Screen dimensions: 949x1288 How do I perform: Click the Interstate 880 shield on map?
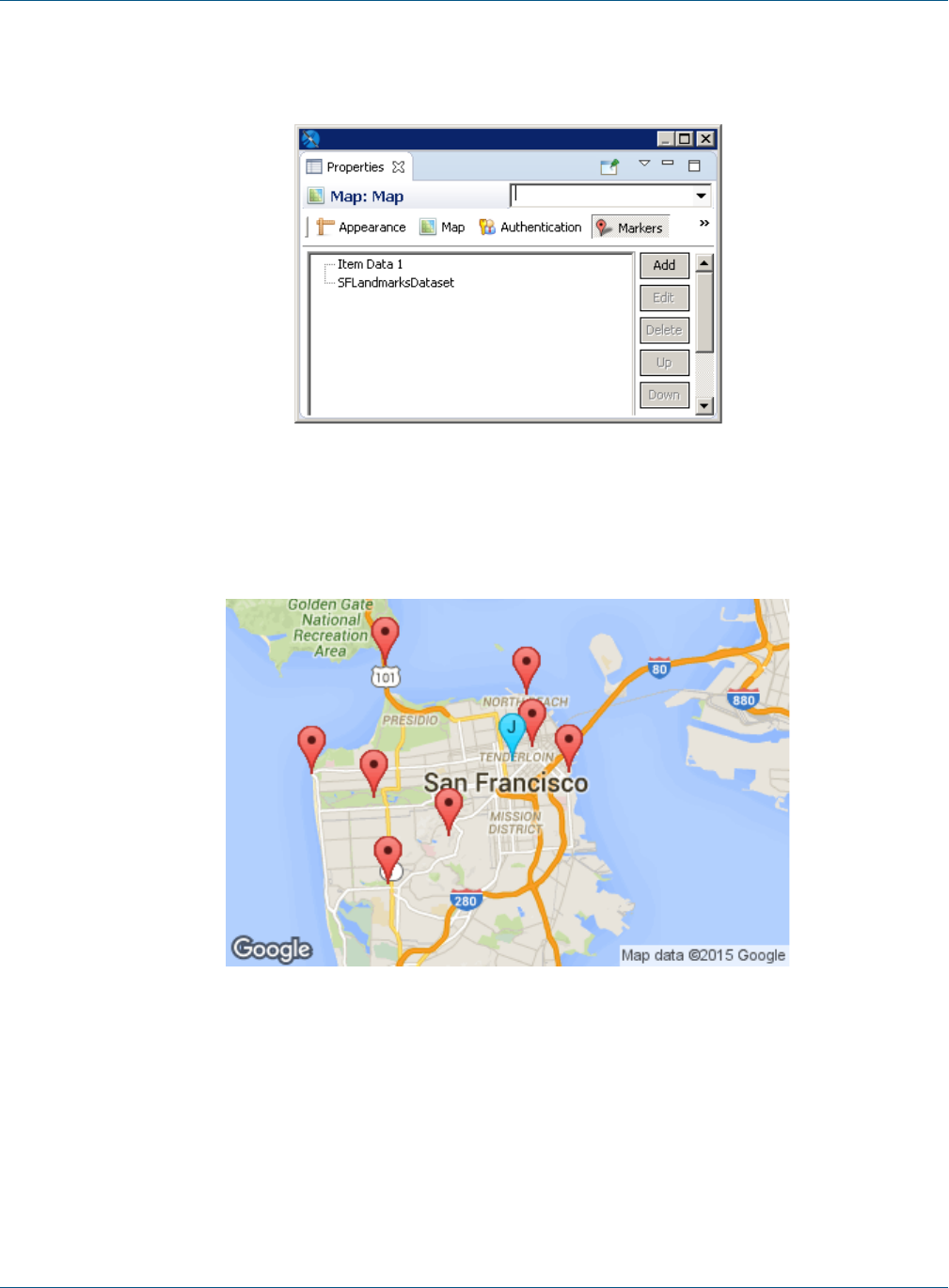[743, 699]
